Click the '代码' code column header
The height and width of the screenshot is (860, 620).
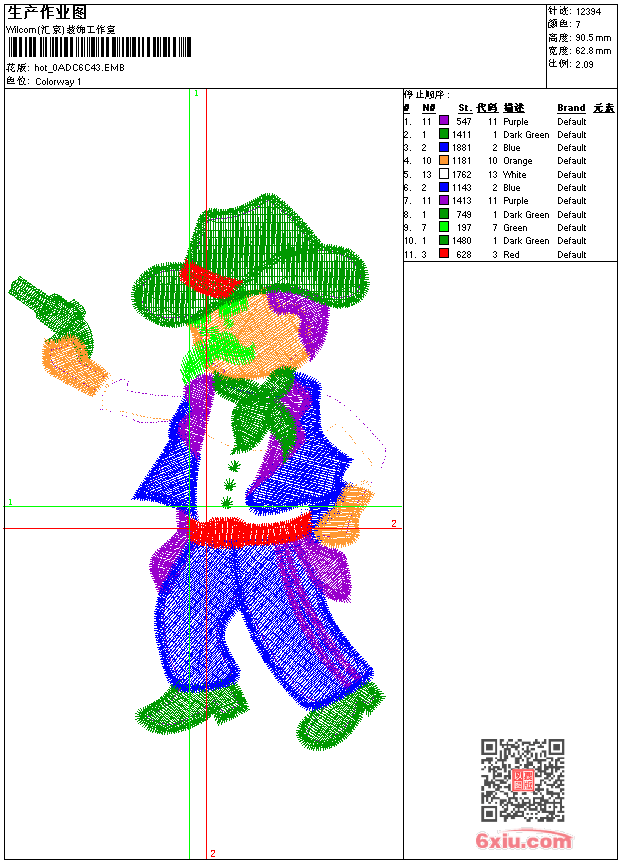[x=487, y=108]
